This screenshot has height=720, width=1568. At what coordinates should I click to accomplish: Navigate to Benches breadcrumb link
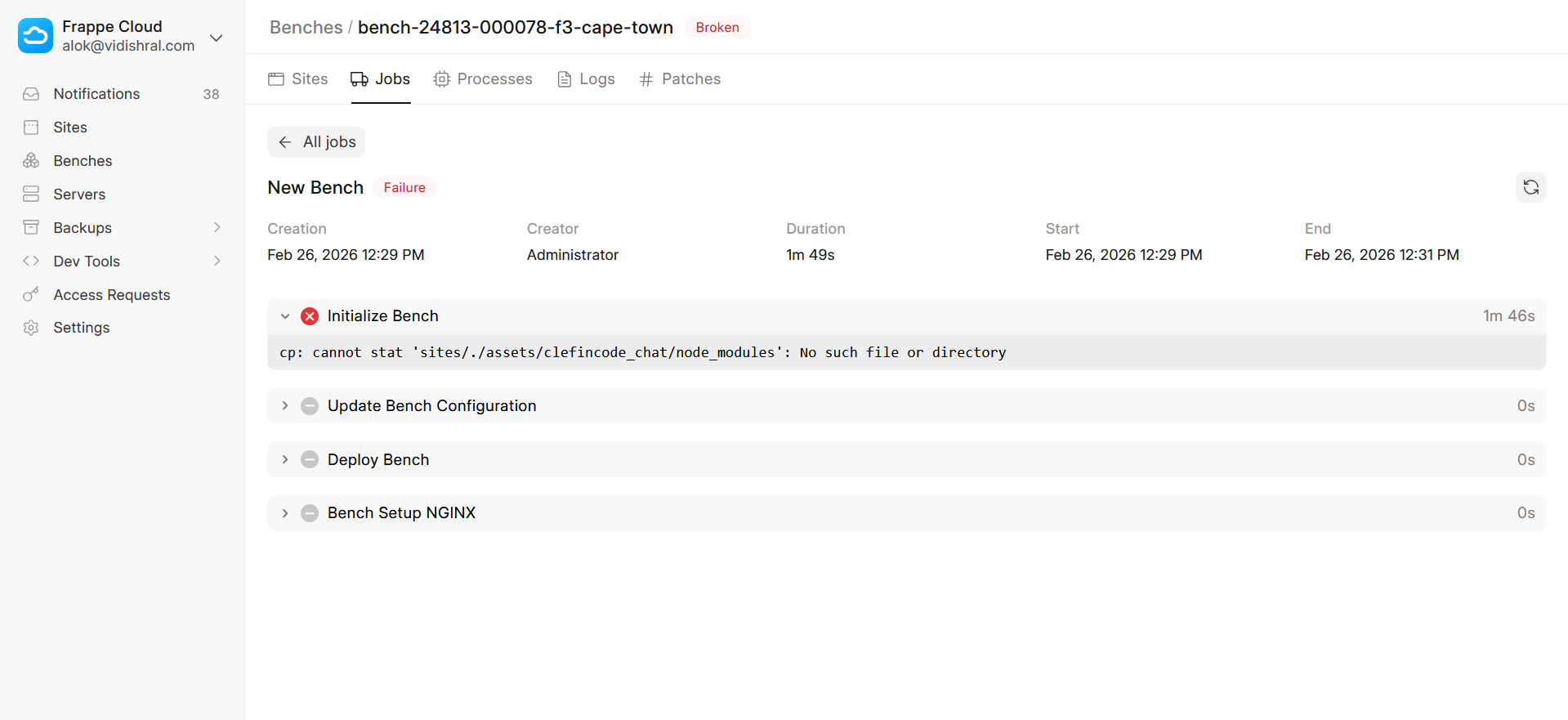click(x=306, y=28)
